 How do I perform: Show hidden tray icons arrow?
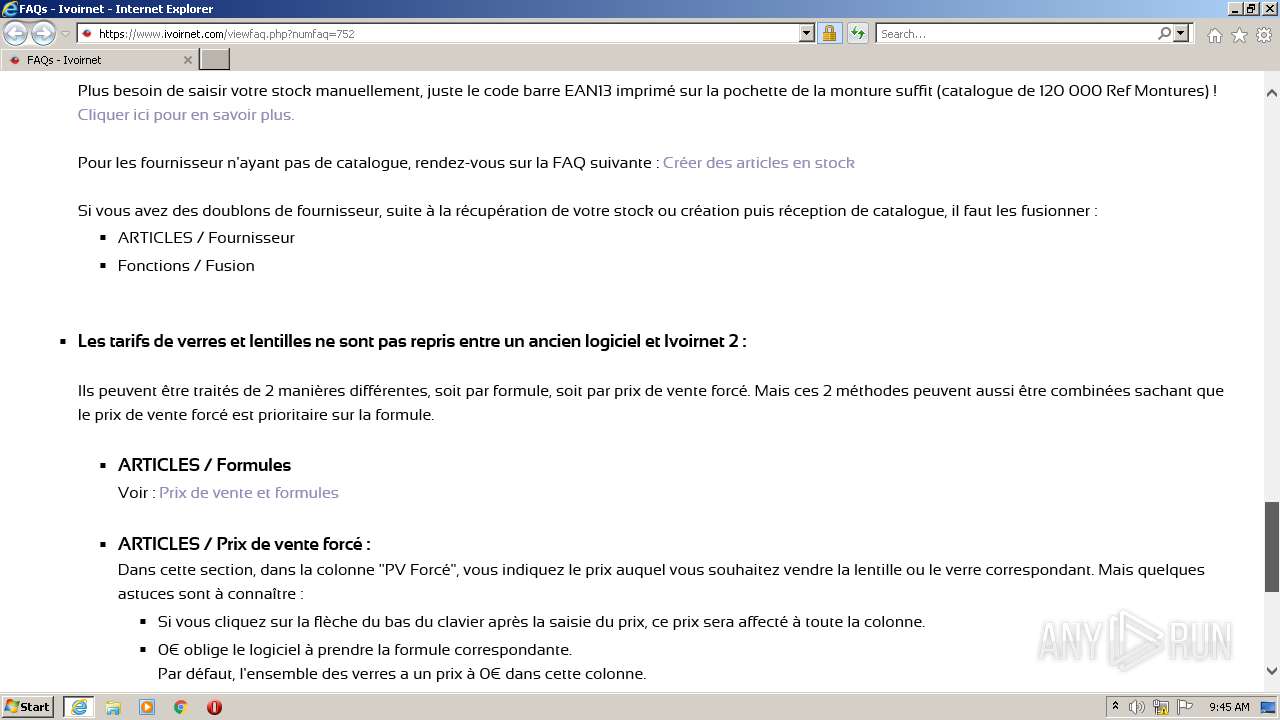[x=1115, y=707]
